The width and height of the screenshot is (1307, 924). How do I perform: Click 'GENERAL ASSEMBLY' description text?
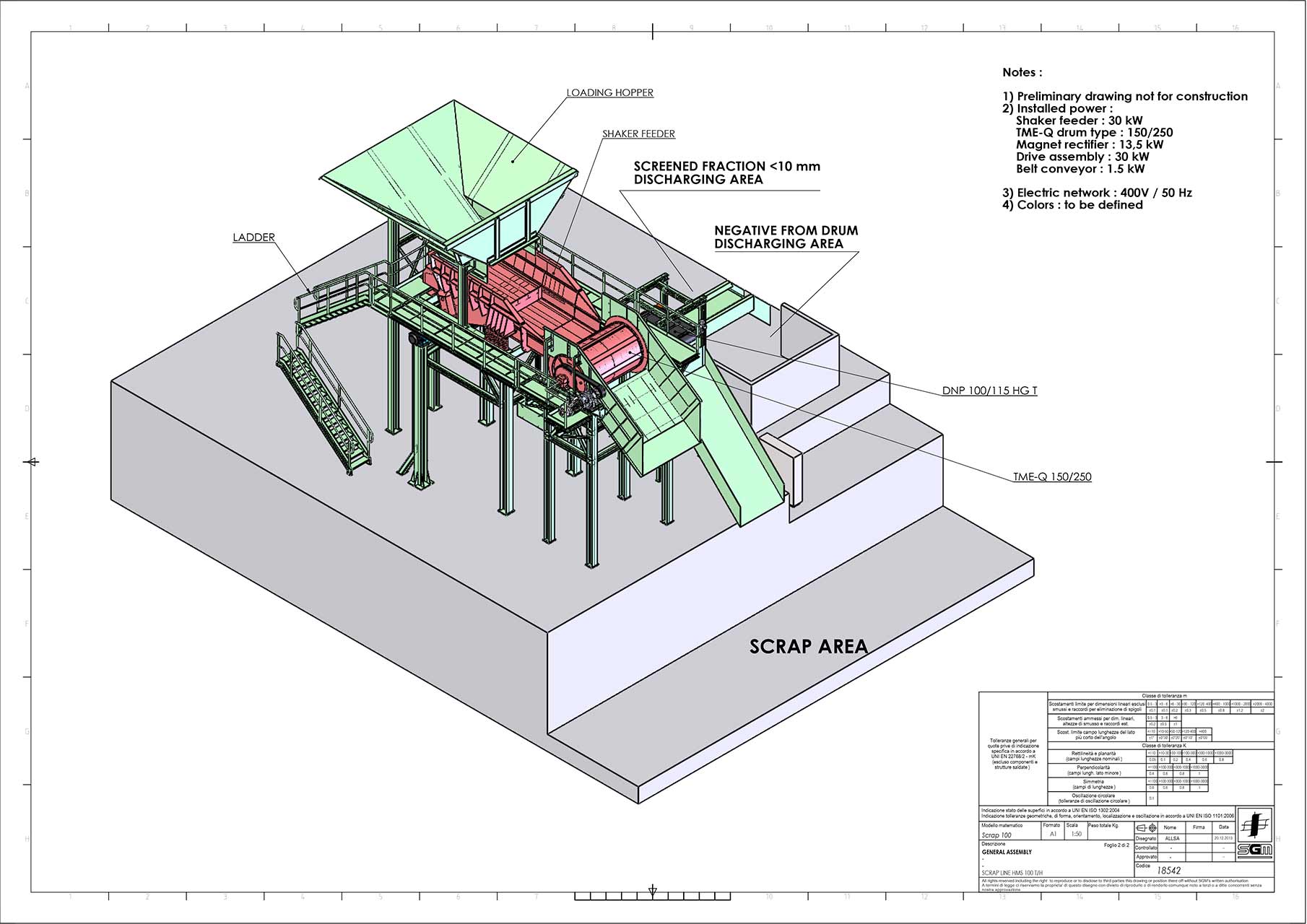click(1007, 852)
